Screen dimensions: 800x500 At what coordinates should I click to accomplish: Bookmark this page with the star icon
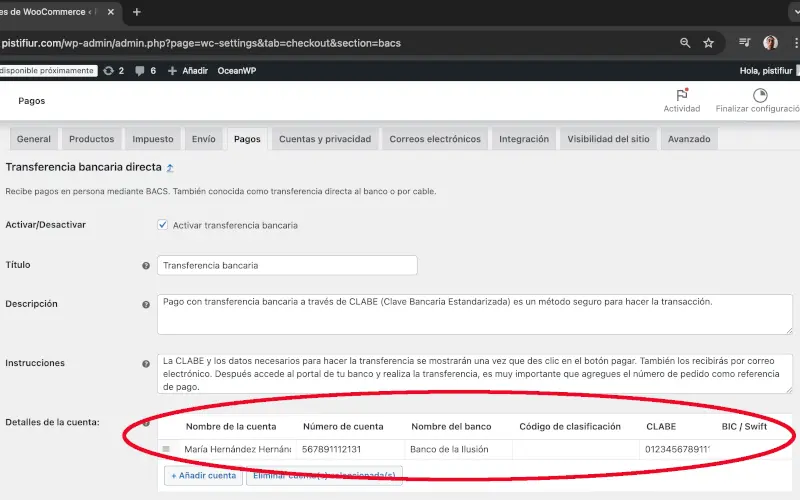708,43
